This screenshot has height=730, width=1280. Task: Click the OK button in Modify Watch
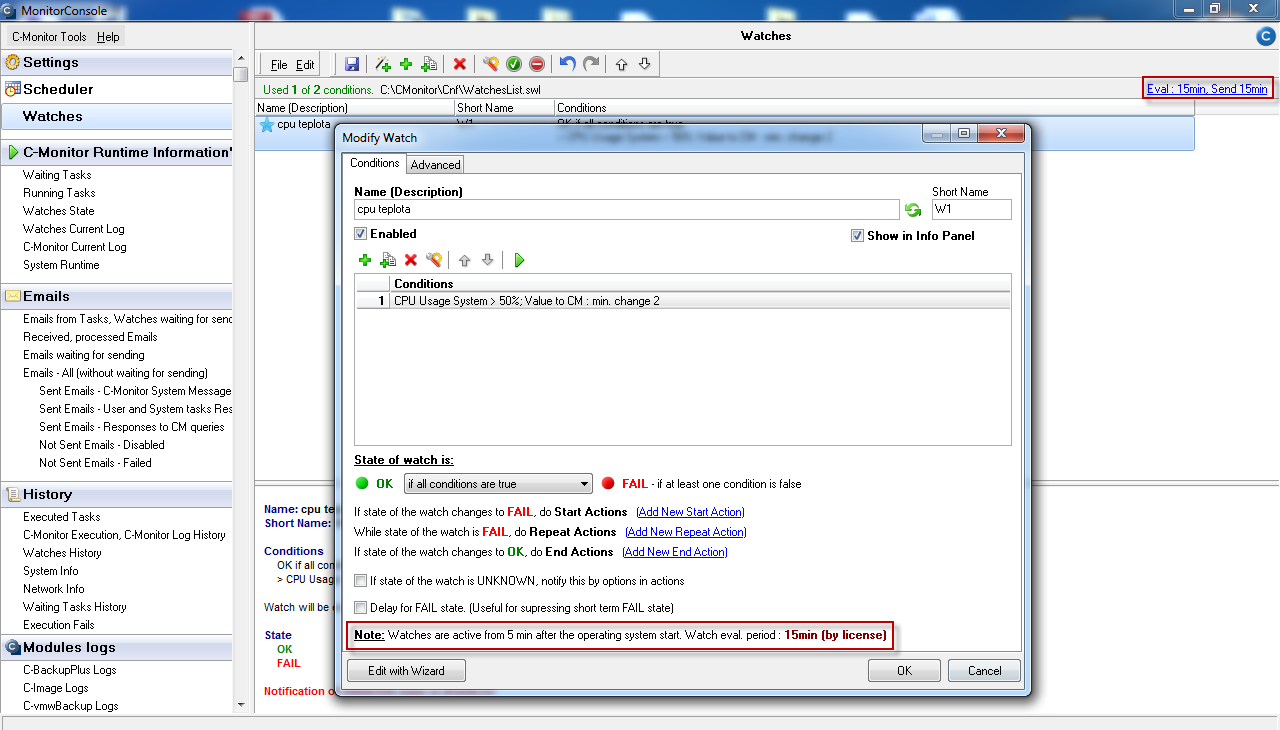904,670
